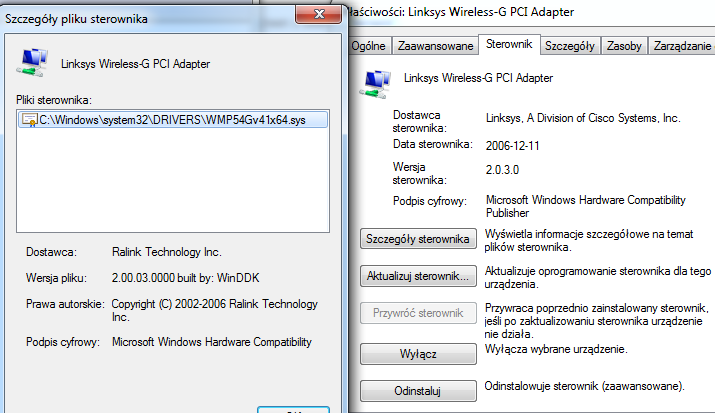Click network adapter icon in driver file details dialog
715x413 pixels.
32,62
